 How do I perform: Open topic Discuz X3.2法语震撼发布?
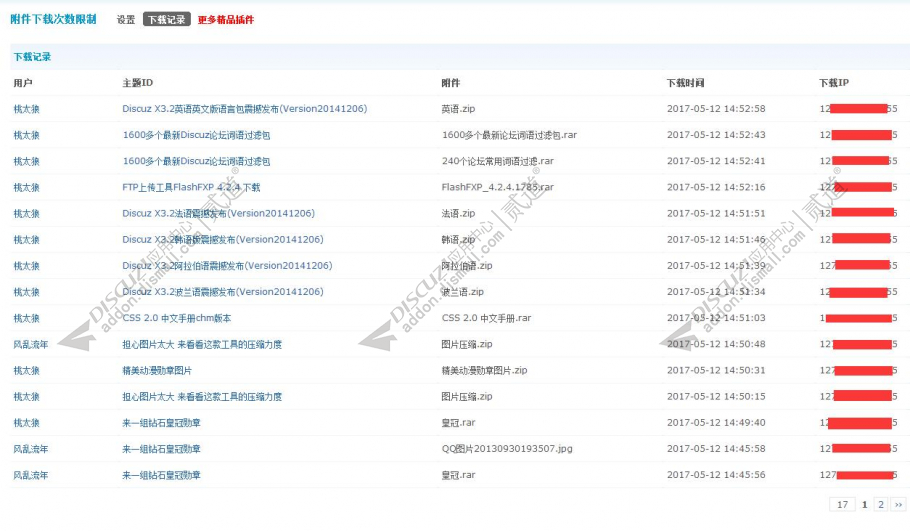pyautogui.click(x=218, y=213)
